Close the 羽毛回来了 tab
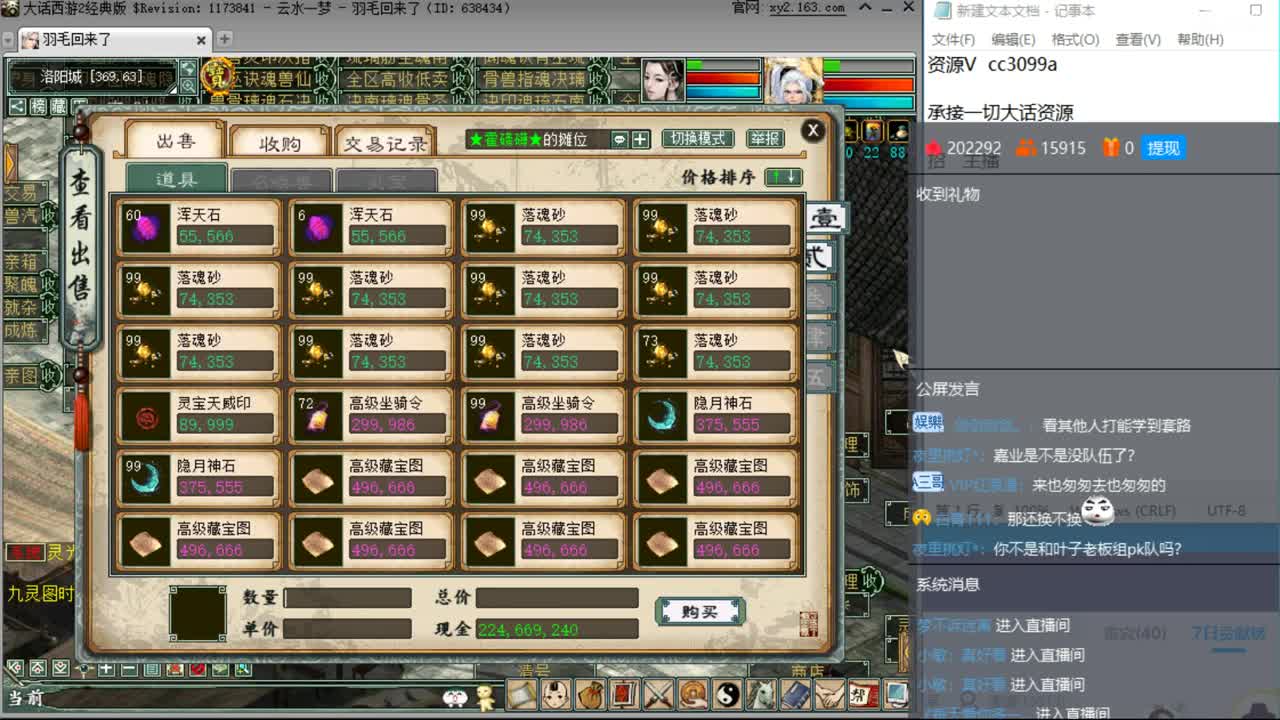The width and height of the screenshot is (1280, 720). pos(201,40)
